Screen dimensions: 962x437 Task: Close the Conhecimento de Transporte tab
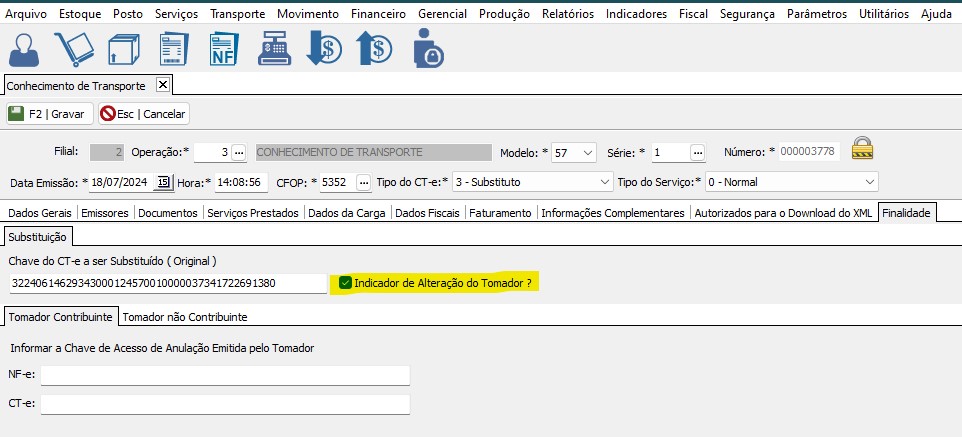pos(163,85)
